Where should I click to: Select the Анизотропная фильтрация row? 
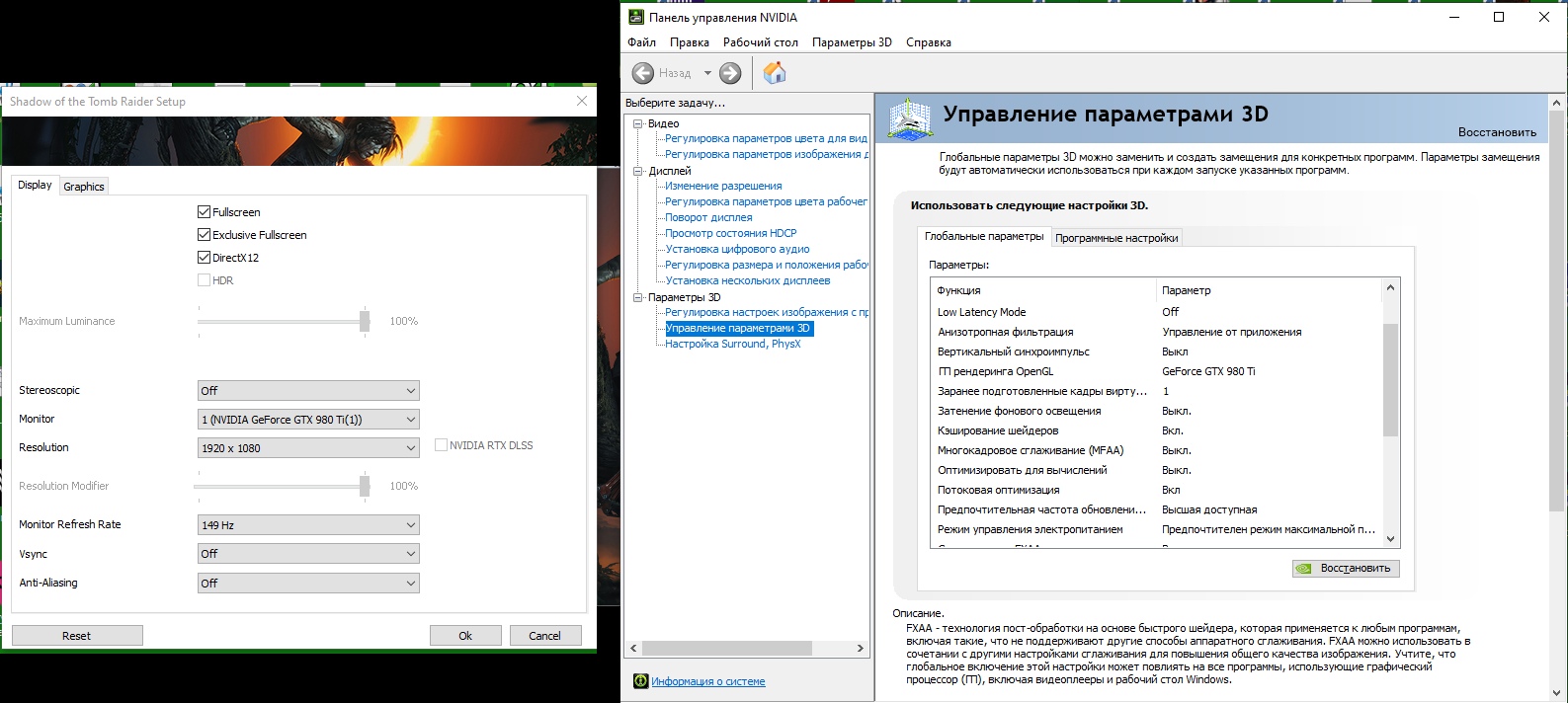coord(1156,332)
